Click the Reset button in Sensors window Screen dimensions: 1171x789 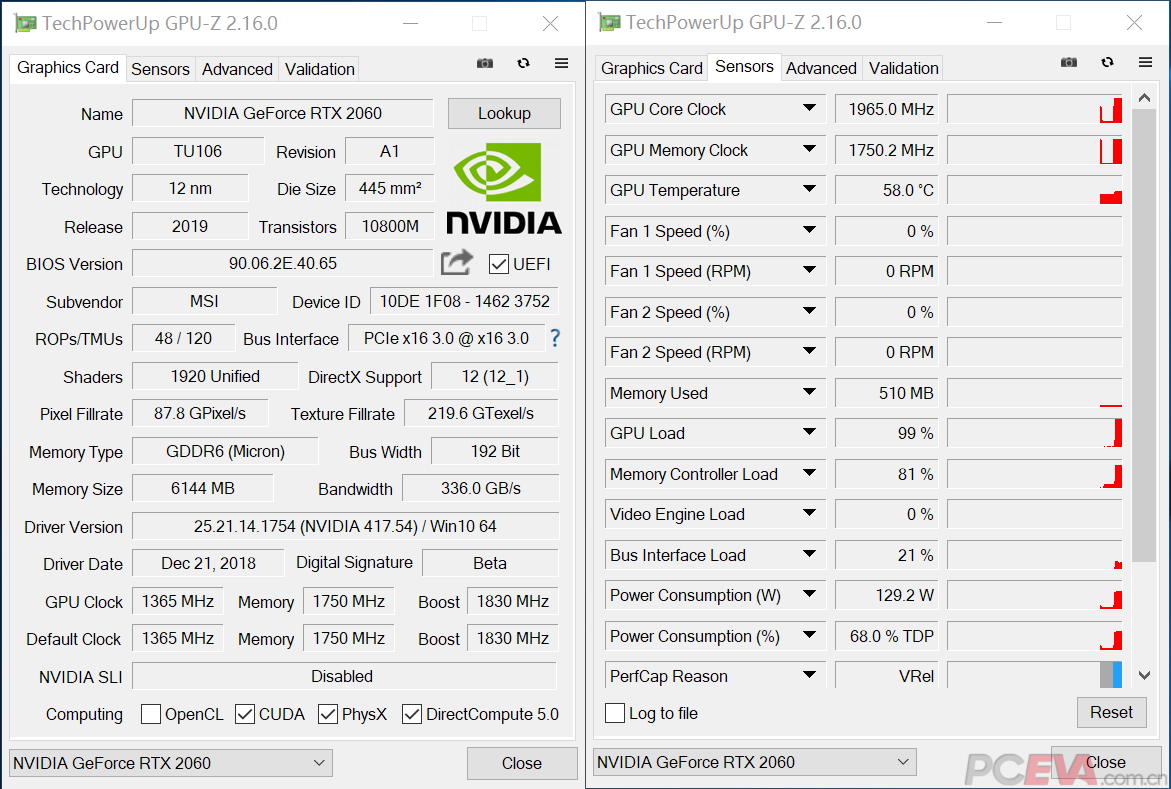click(1111, 712)
